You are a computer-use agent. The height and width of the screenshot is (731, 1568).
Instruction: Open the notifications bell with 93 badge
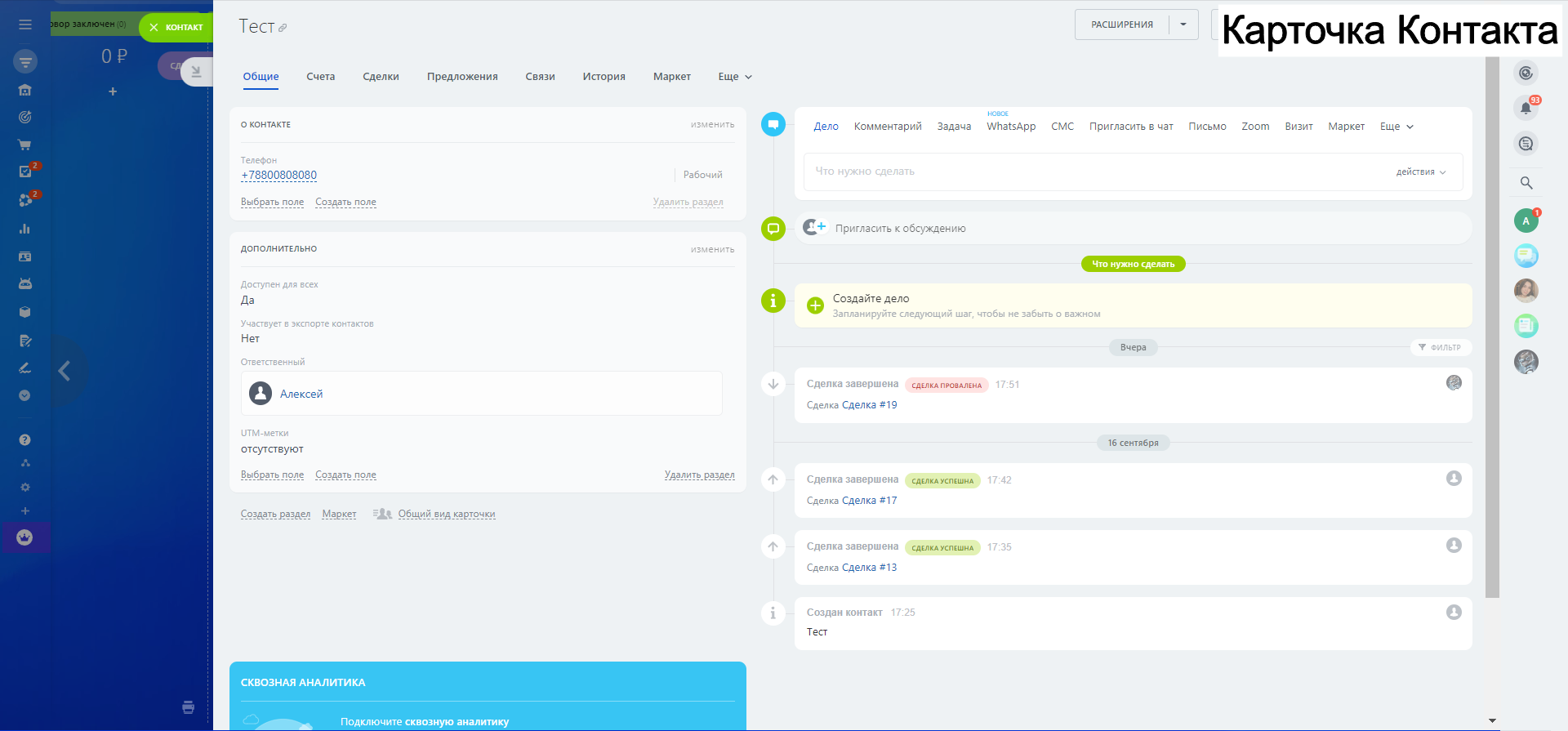point(1526,108)
